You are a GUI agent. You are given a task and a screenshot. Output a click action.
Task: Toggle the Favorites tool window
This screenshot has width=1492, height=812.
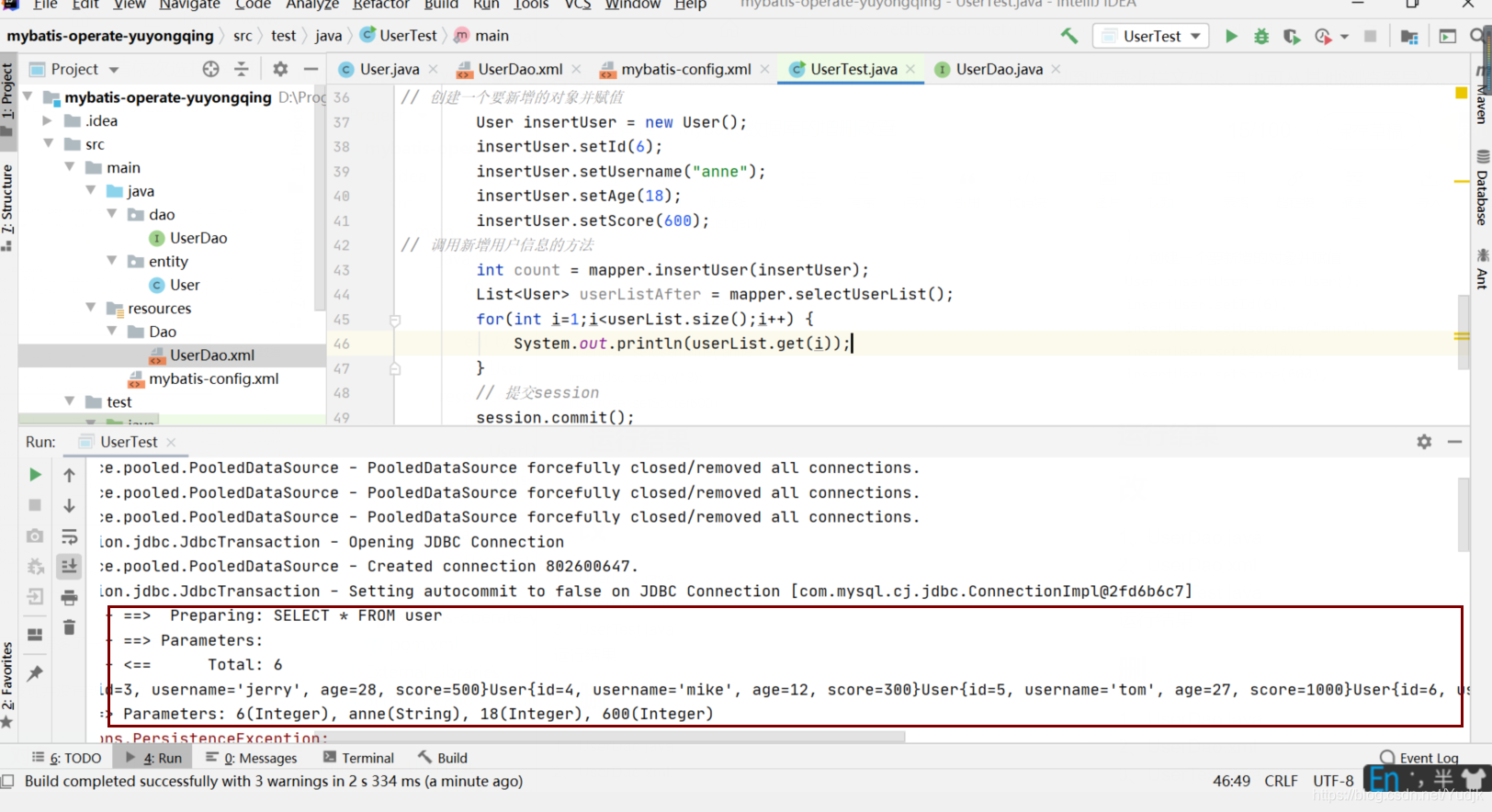point(7,684)
